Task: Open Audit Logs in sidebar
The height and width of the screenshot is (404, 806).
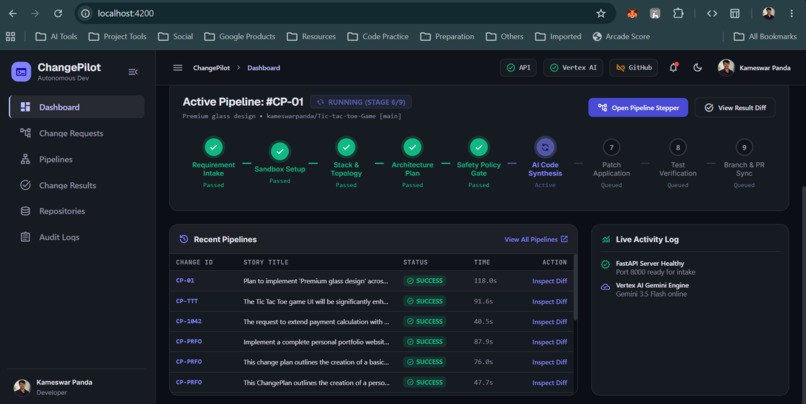Action: pos(77,237)
